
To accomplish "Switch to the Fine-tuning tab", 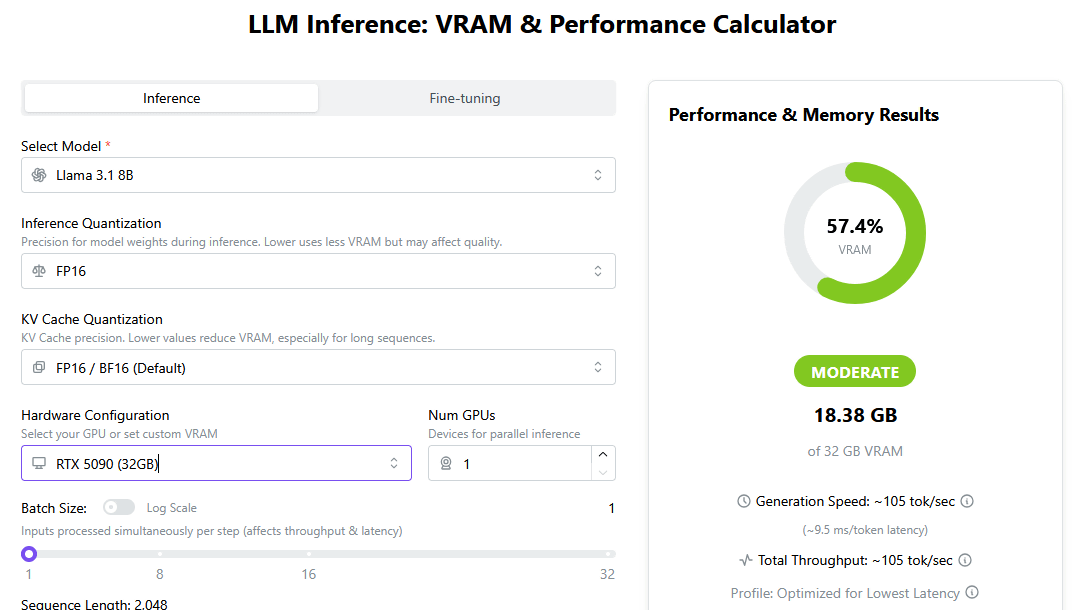I will tap(465, 98).
